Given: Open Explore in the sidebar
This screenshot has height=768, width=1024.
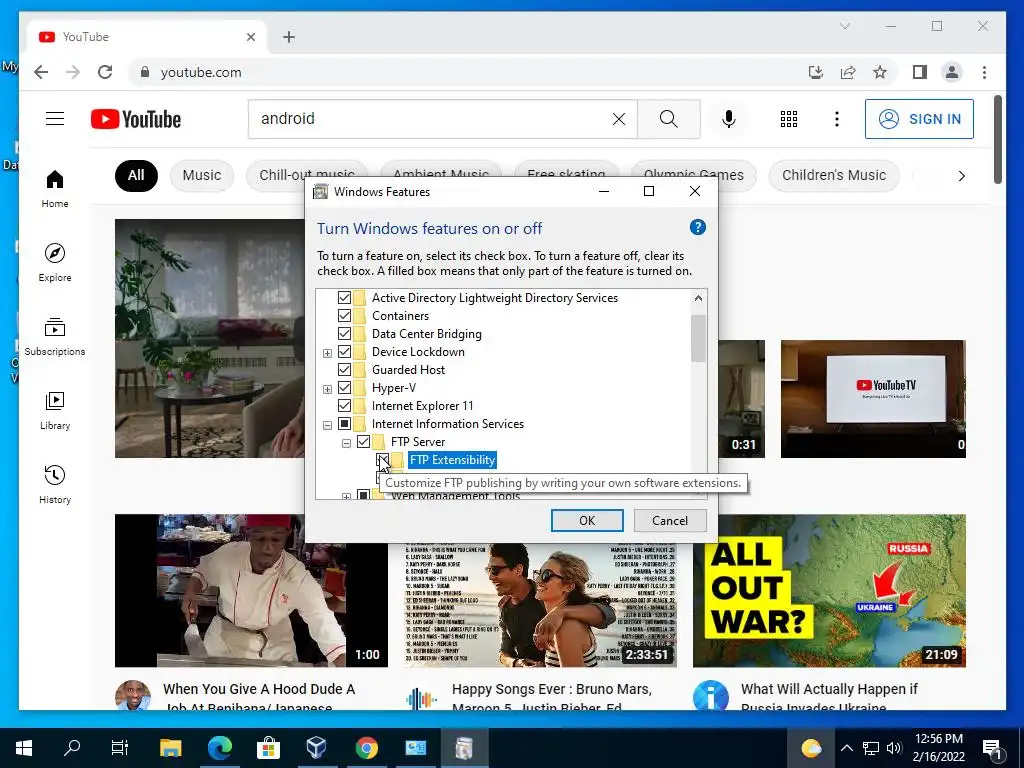Looking at the screenshot, I should point(55,263).
